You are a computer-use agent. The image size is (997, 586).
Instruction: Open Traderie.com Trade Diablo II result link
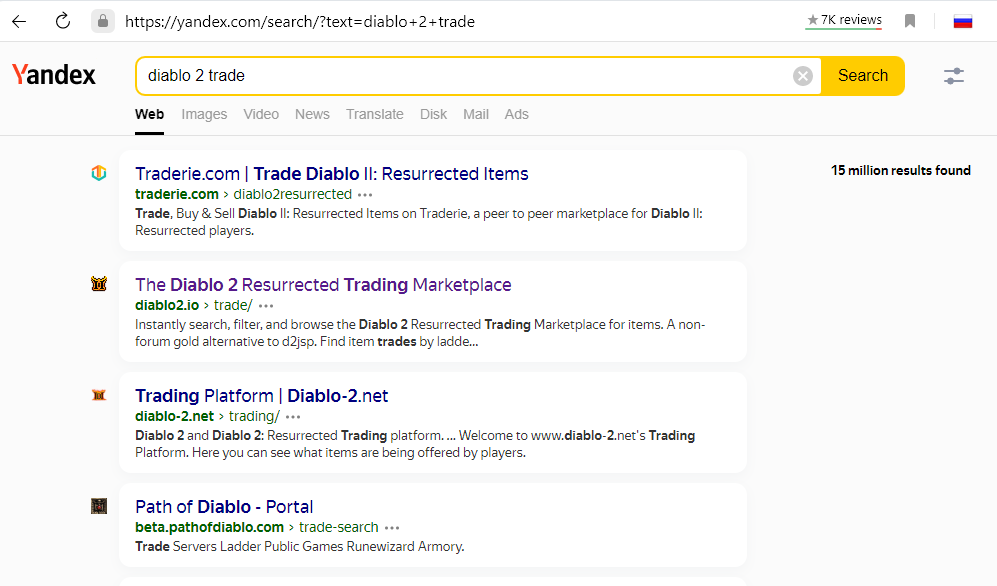331,174
